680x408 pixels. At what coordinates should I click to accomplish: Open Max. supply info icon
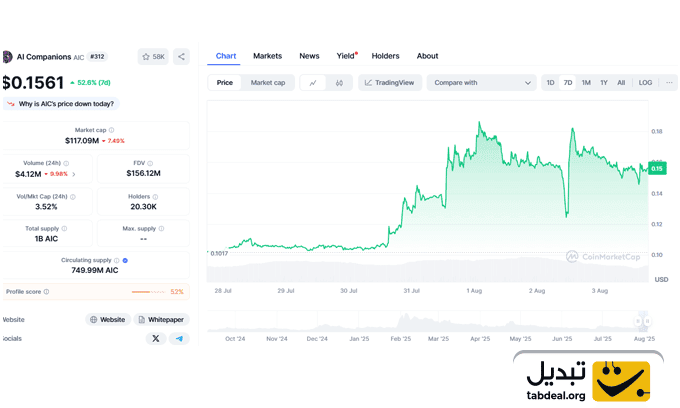(161, 228)
